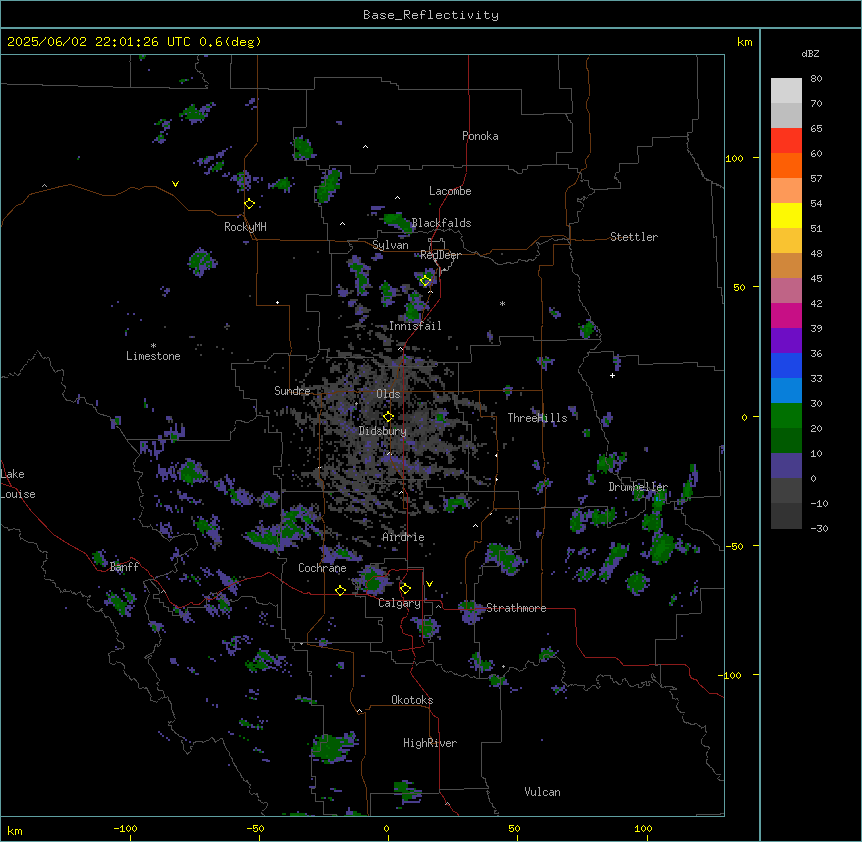Click the Cochrane label
862x842 pixels.
(x=322, y=568)
